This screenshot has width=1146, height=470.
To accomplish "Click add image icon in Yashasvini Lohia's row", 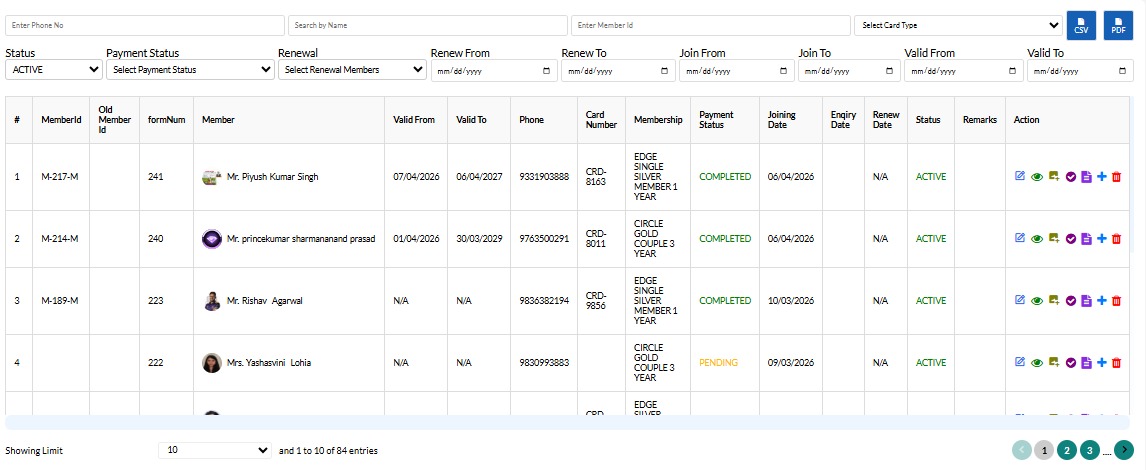I will 1053,363.
